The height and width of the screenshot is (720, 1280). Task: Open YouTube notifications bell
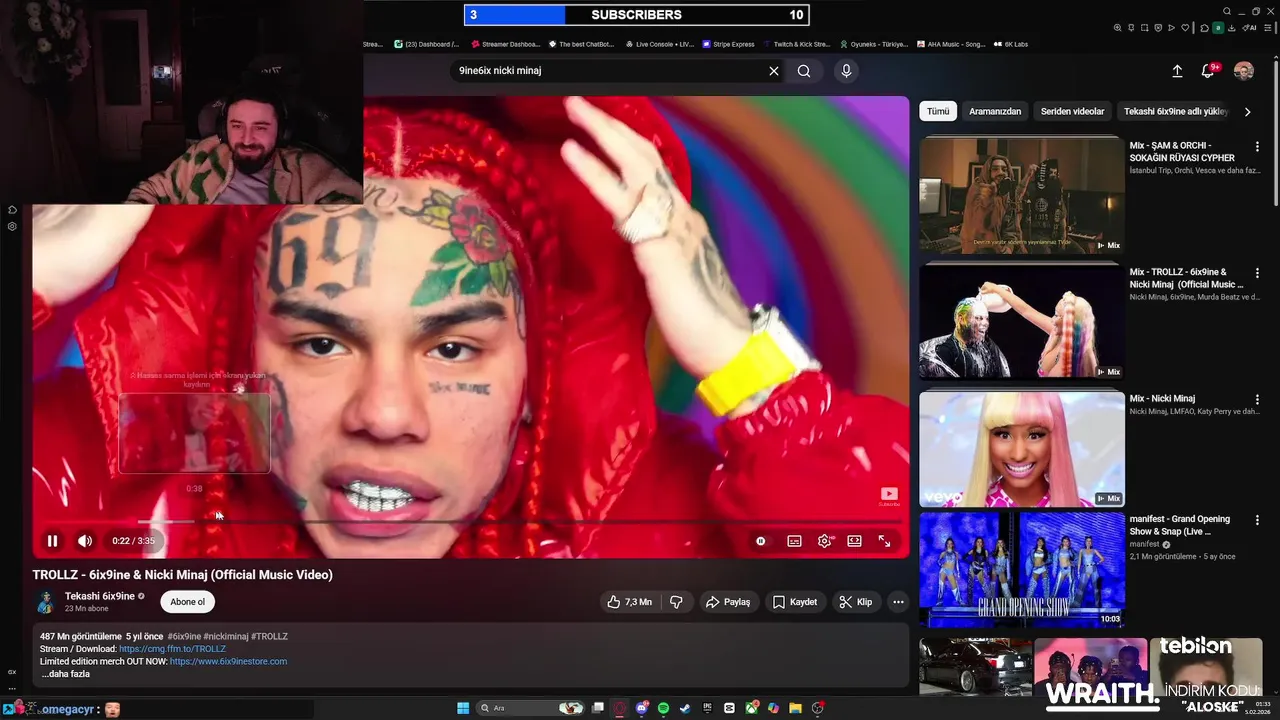(1208, 71)
